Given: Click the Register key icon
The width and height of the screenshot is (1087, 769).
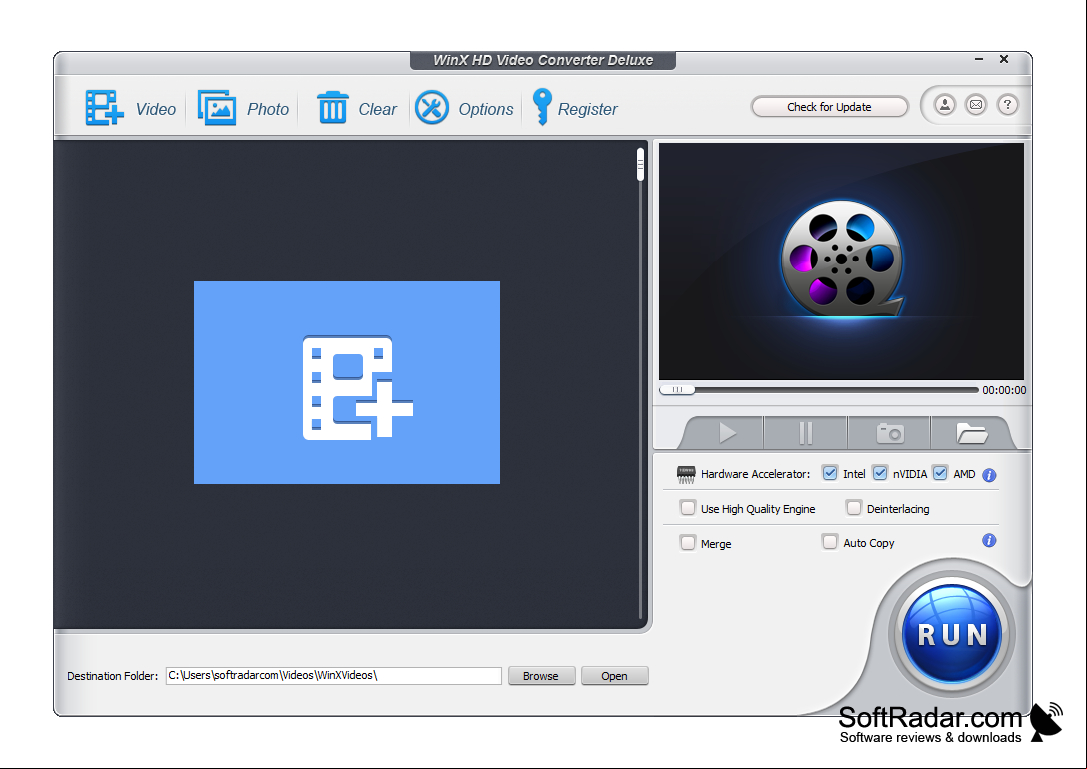Looking at the screenshot, I should [541, 107].
